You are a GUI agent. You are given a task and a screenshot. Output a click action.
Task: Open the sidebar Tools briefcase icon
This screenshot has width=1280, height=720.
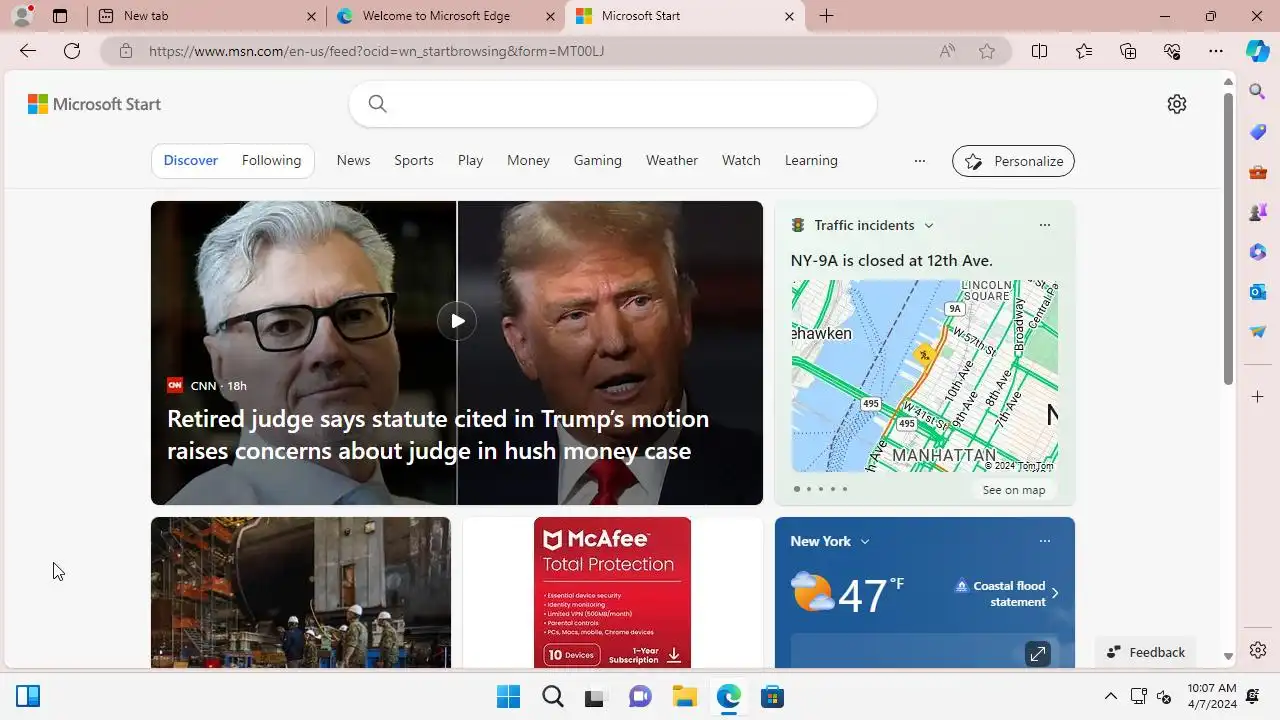point(1258,172)
